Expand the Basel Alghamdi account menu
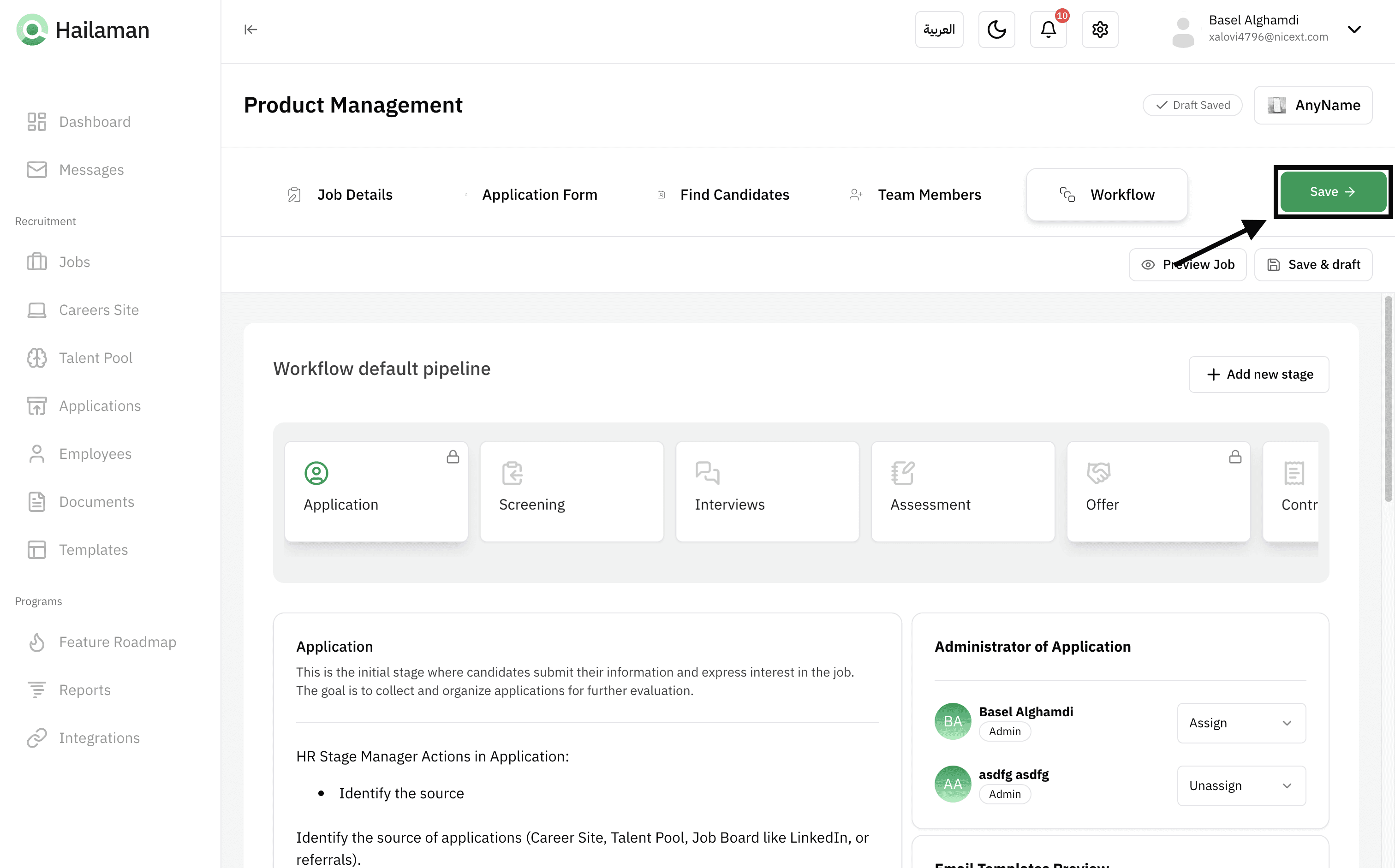1395x868 pixels. click(1353, 29)
